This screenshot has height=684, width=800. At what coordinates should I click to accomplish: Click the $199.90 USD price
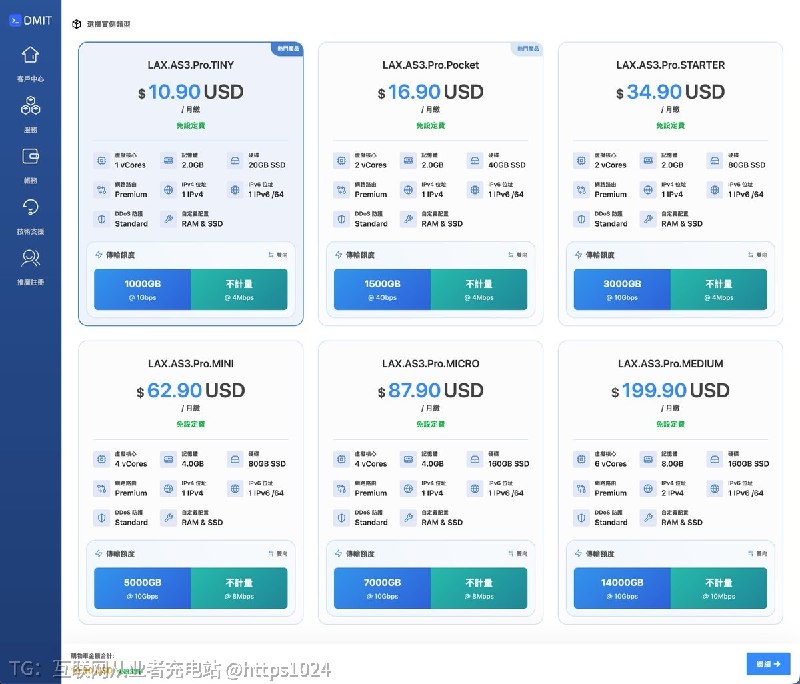coord(670,391)
